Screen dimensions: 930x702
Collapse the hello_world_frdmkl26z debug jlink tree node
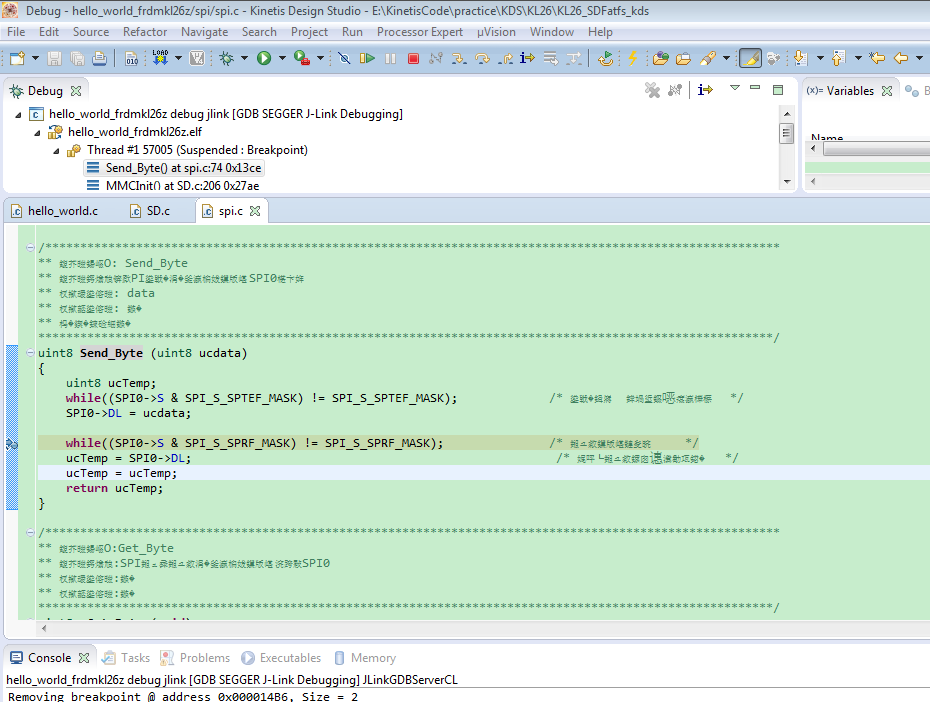[18, 114]
